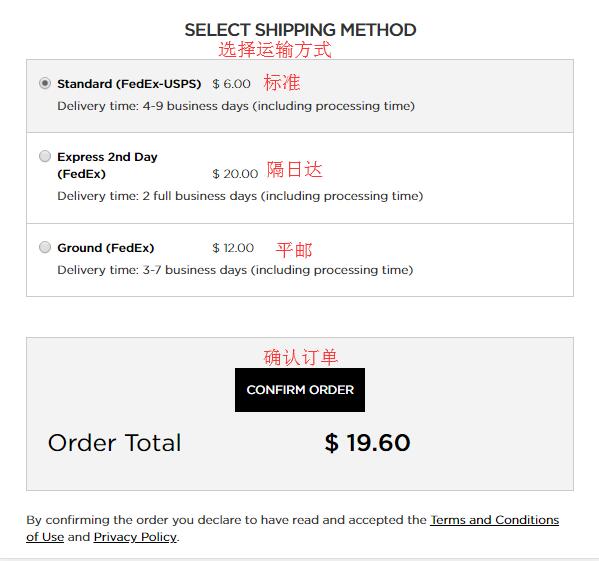
Task: Click the SELECT SHIPPING METHOD heading
Action: coord(300,30)
